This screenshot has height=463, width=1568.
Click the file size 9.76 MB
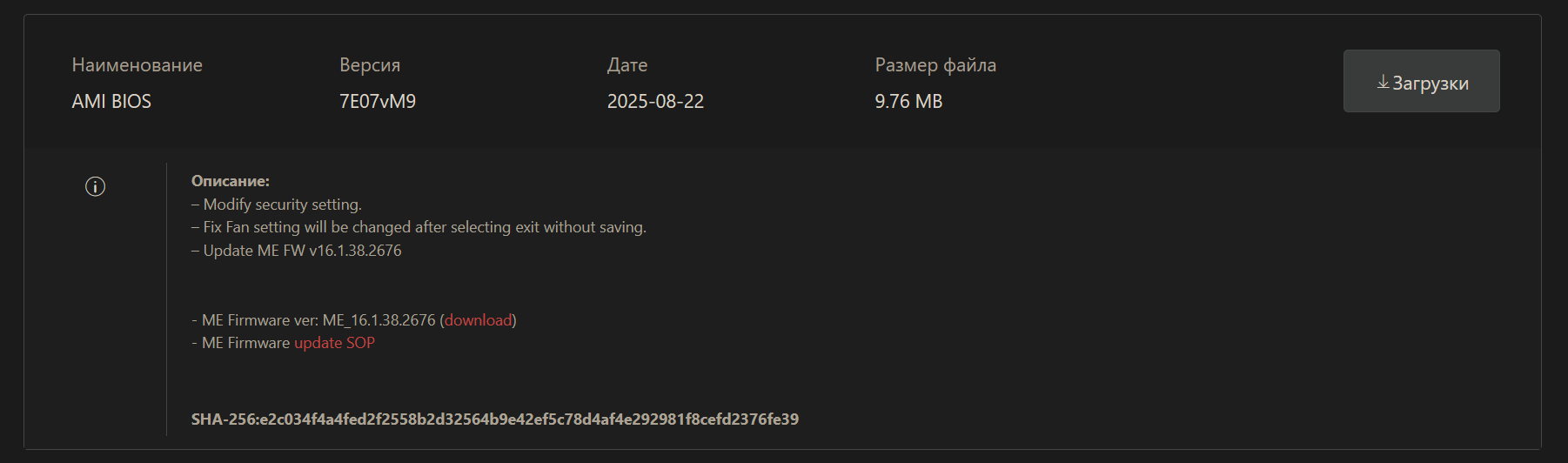coord(908,102)
